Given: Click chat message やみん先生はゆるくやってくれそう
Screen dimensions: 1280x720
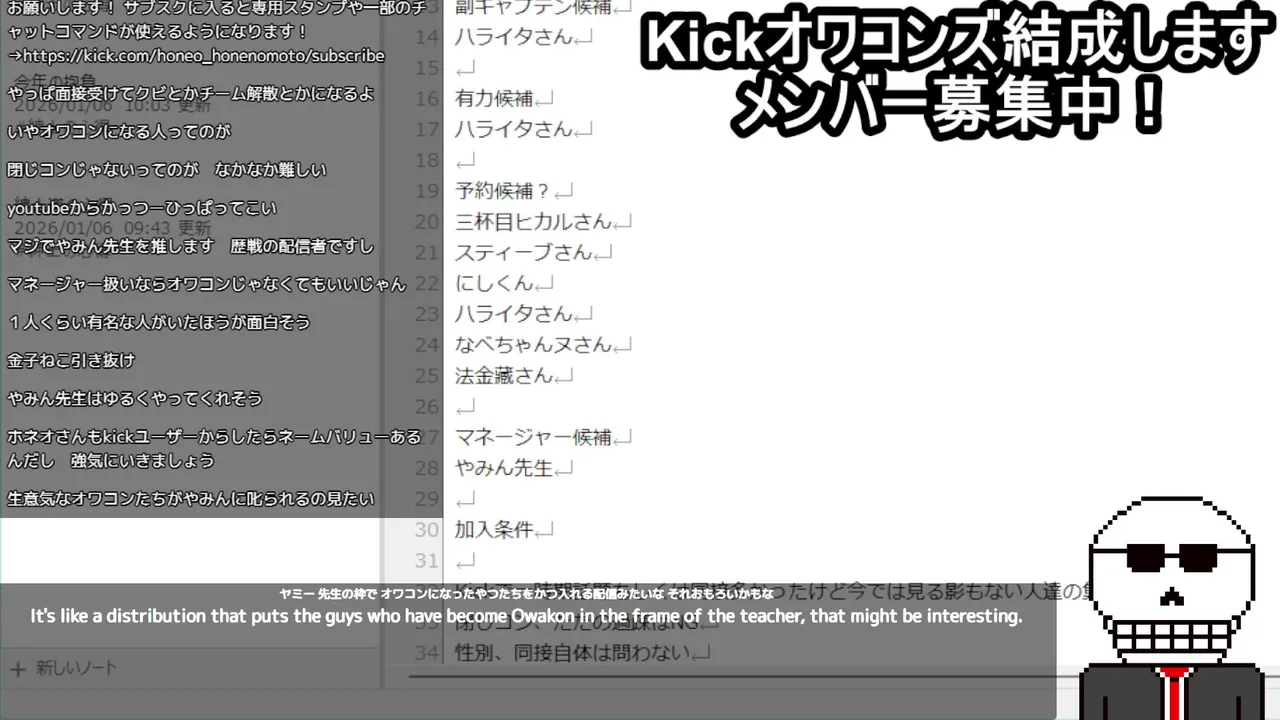Looking at the screenshot, I should (135, 398).
